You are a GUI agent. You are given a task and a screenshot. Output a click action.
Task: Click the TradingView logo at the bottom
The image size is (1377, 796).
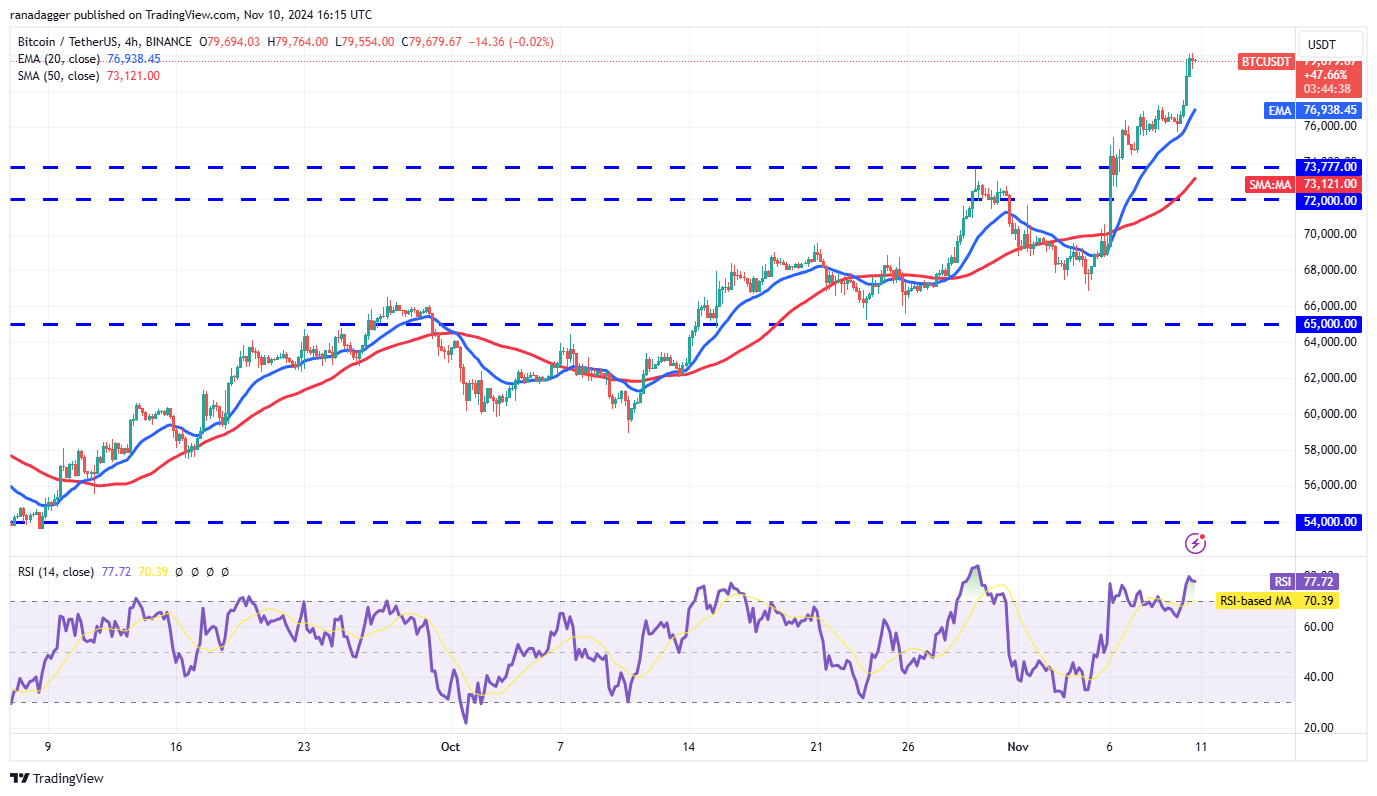click(x=57, y=778)
